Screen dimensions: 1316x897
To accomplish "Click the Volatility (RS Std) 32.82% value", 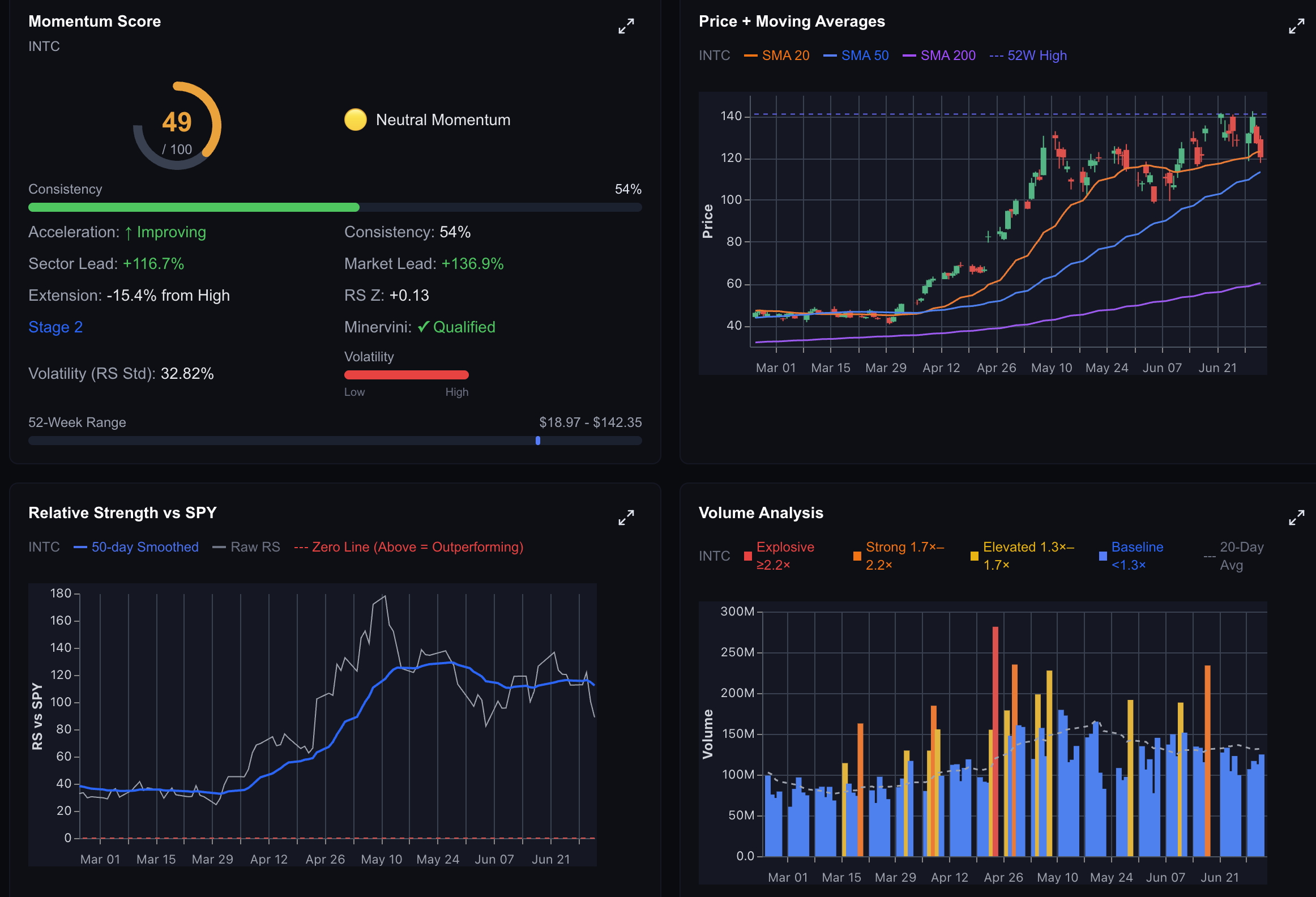I will 187,374.
